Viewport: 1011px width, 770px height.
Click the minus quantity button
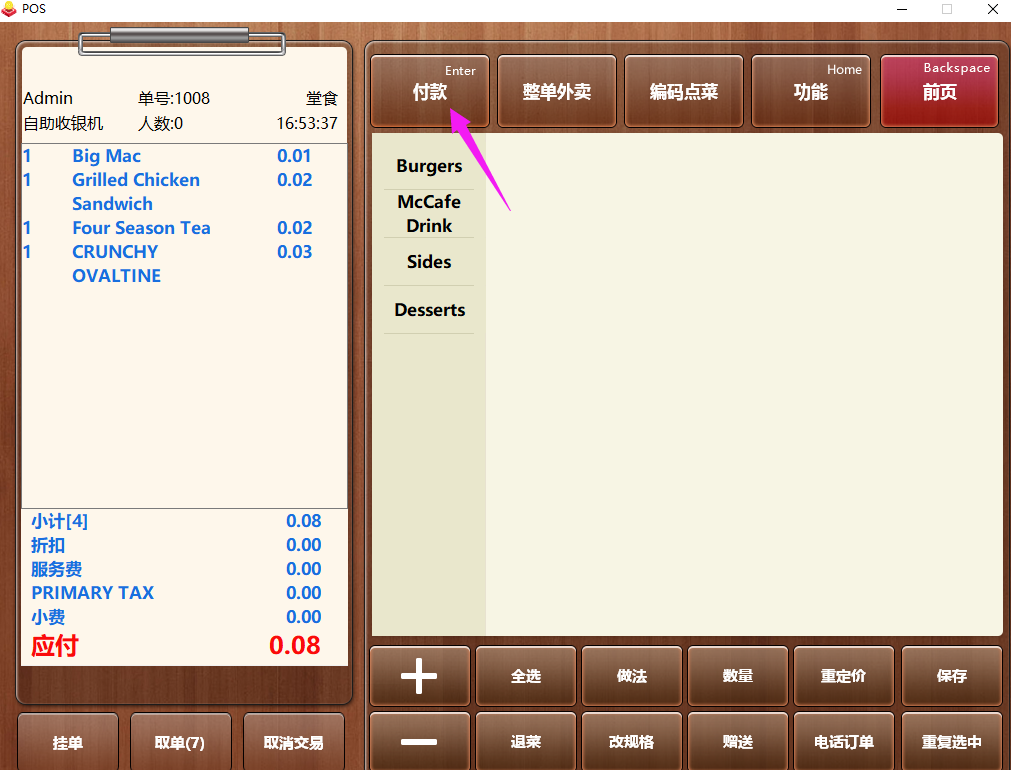tap(420, 742)
